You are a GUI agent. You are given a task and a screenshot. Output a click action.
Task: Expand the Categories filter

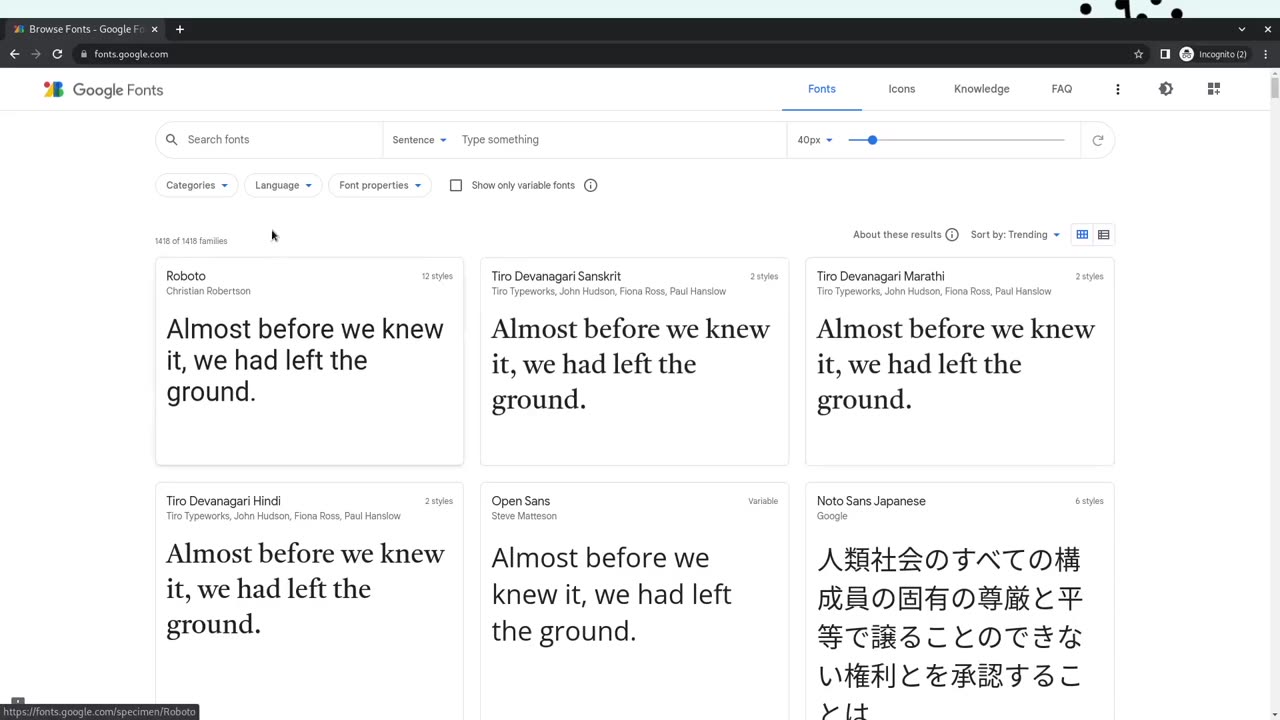[x=196, y=185]
